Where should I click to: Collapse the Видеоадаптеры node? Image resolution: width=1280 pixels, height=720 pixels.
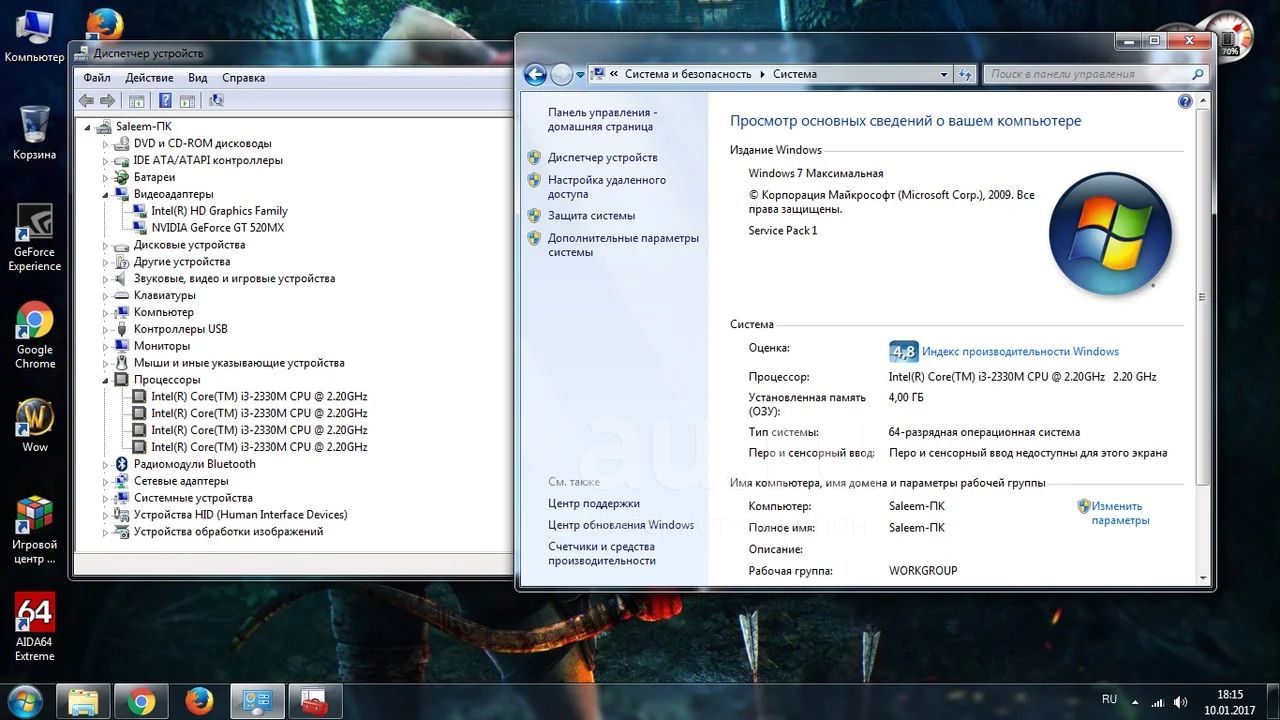[x=105, y=195]
